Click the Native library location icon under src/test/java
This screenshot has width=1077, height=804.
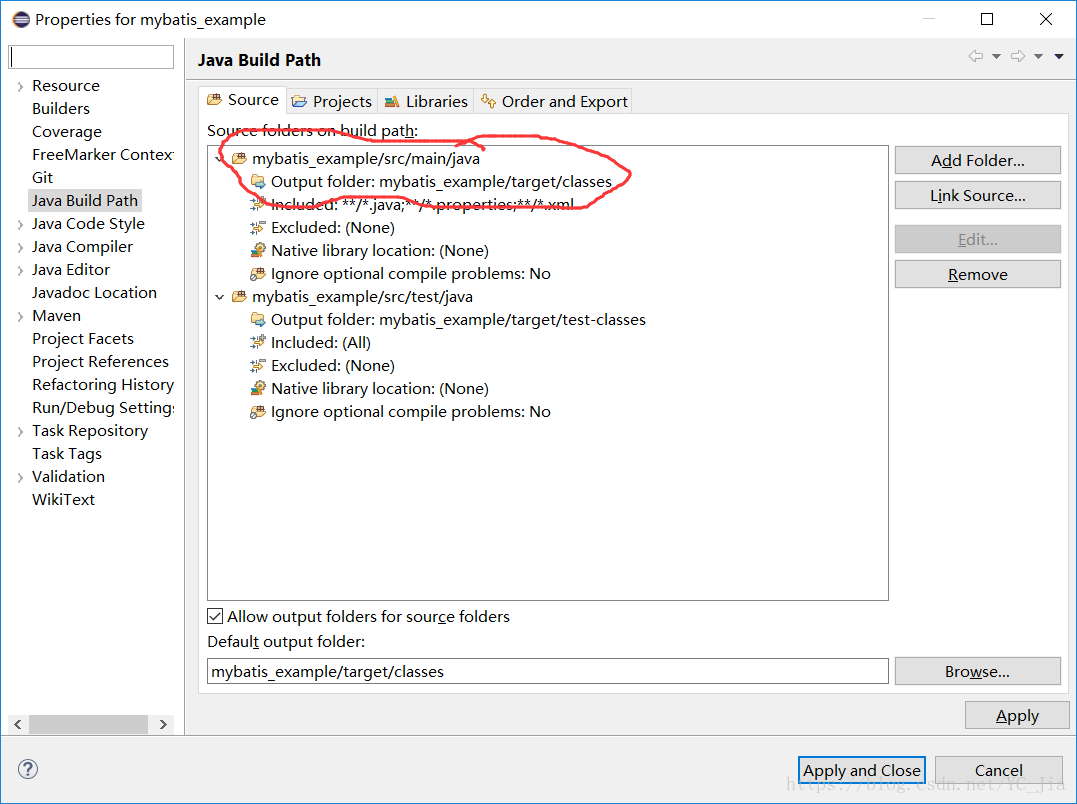(258, 389)
